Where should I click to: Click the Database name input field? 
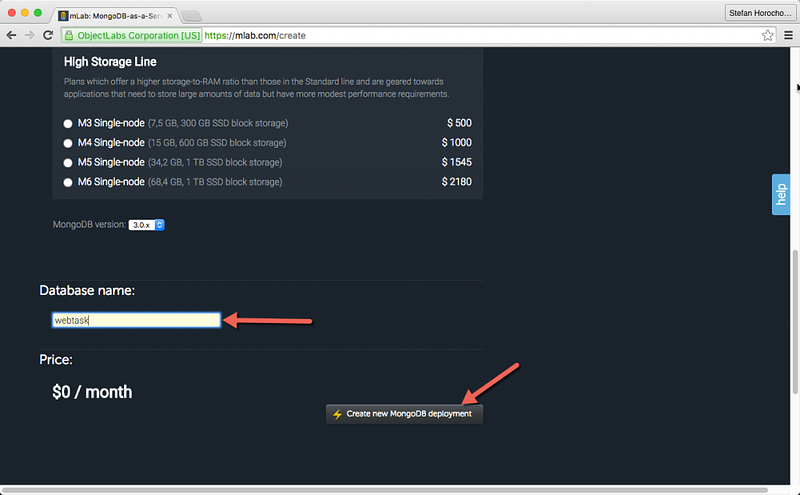136,320
